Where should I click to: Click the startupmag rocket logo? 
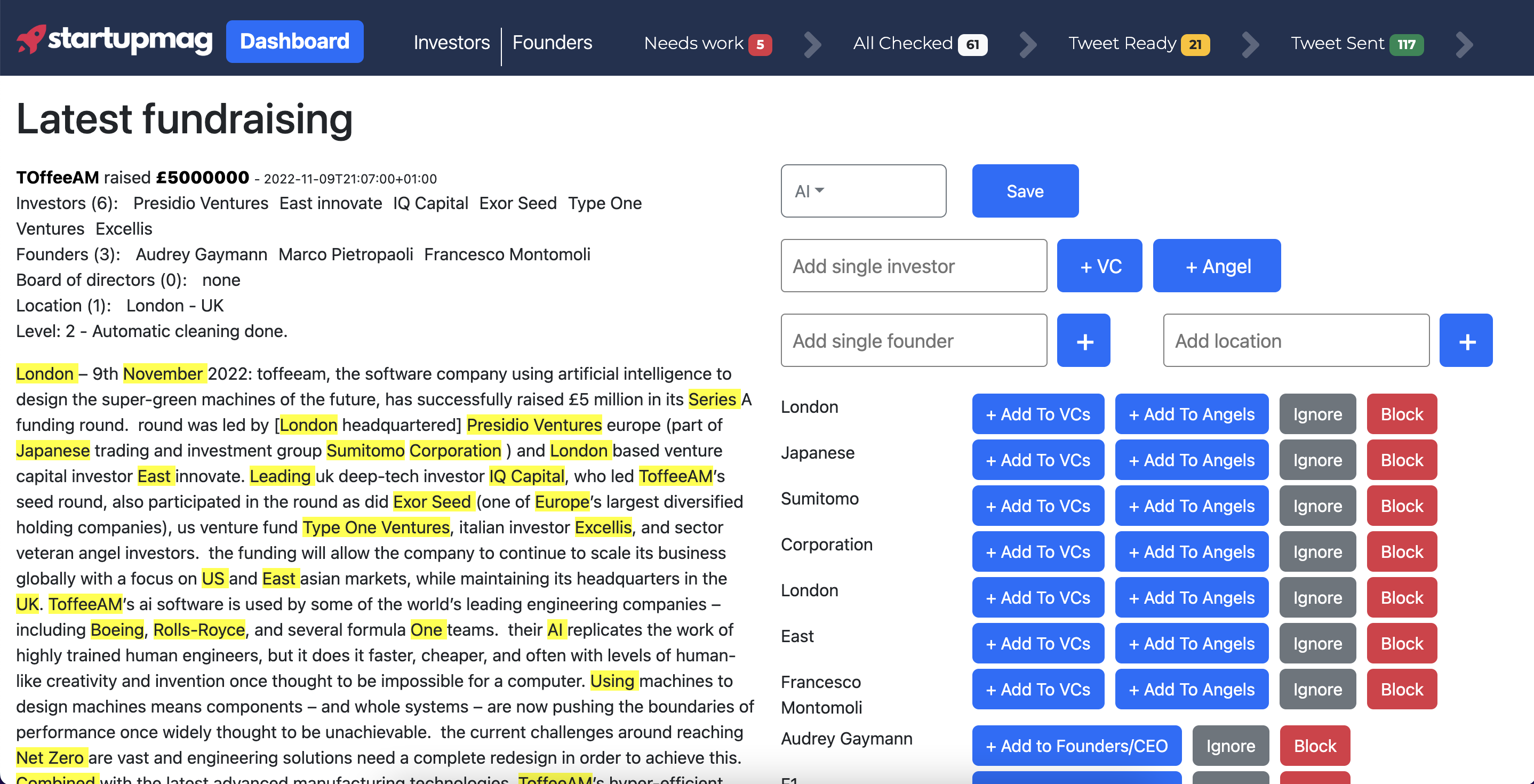114,40
